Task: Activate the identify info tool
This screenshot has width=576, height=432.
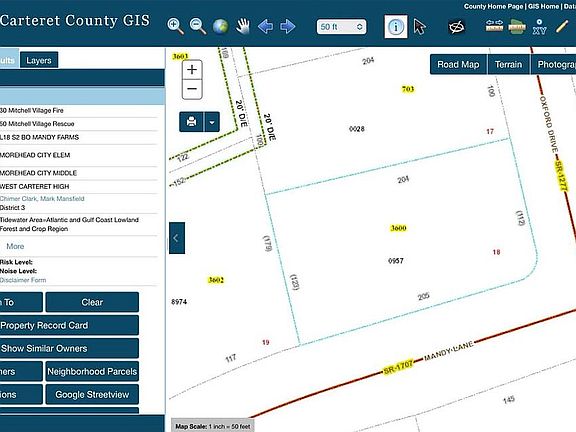Action: 396,26
